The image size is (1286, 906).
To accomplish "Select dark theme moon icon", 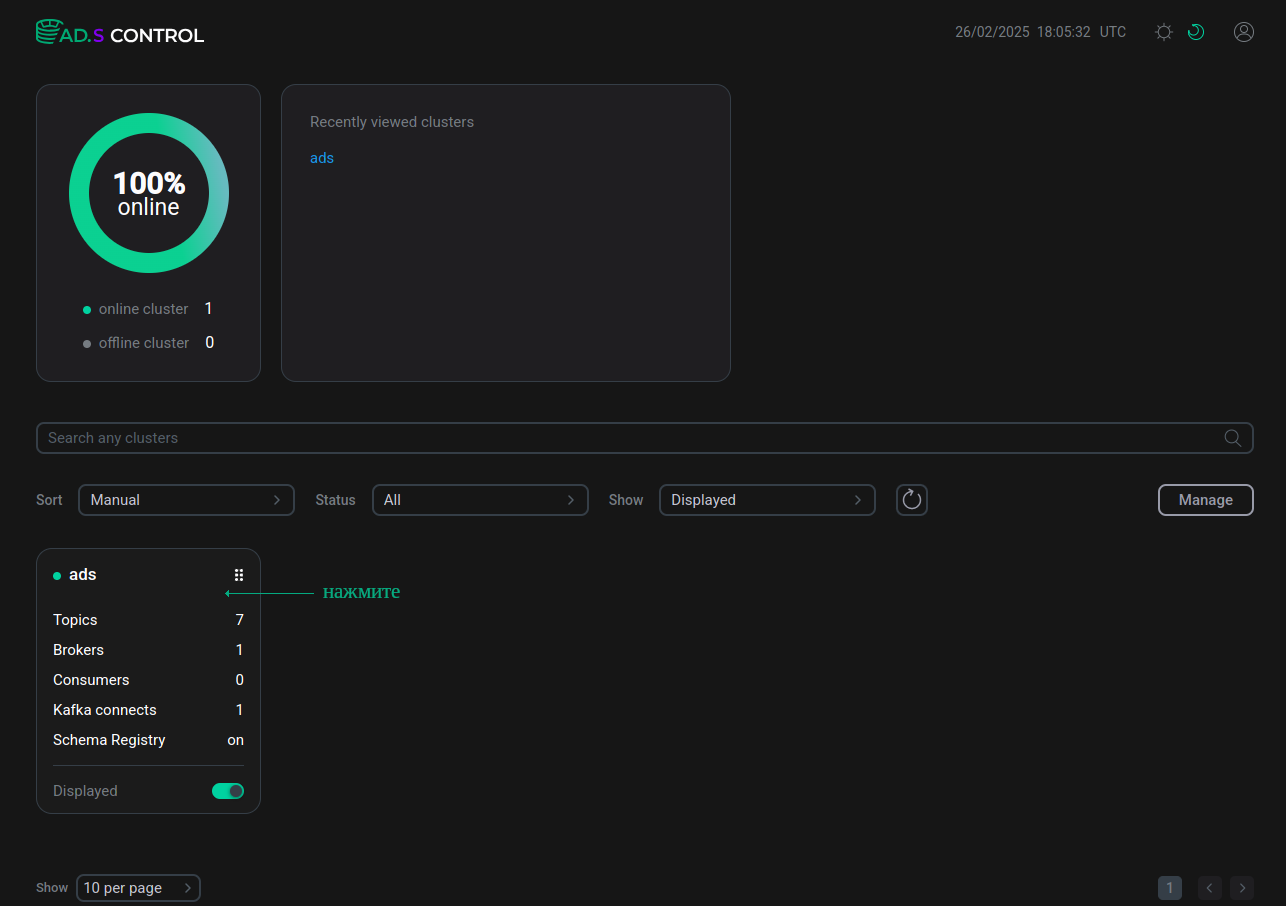I will [1195, 32].
